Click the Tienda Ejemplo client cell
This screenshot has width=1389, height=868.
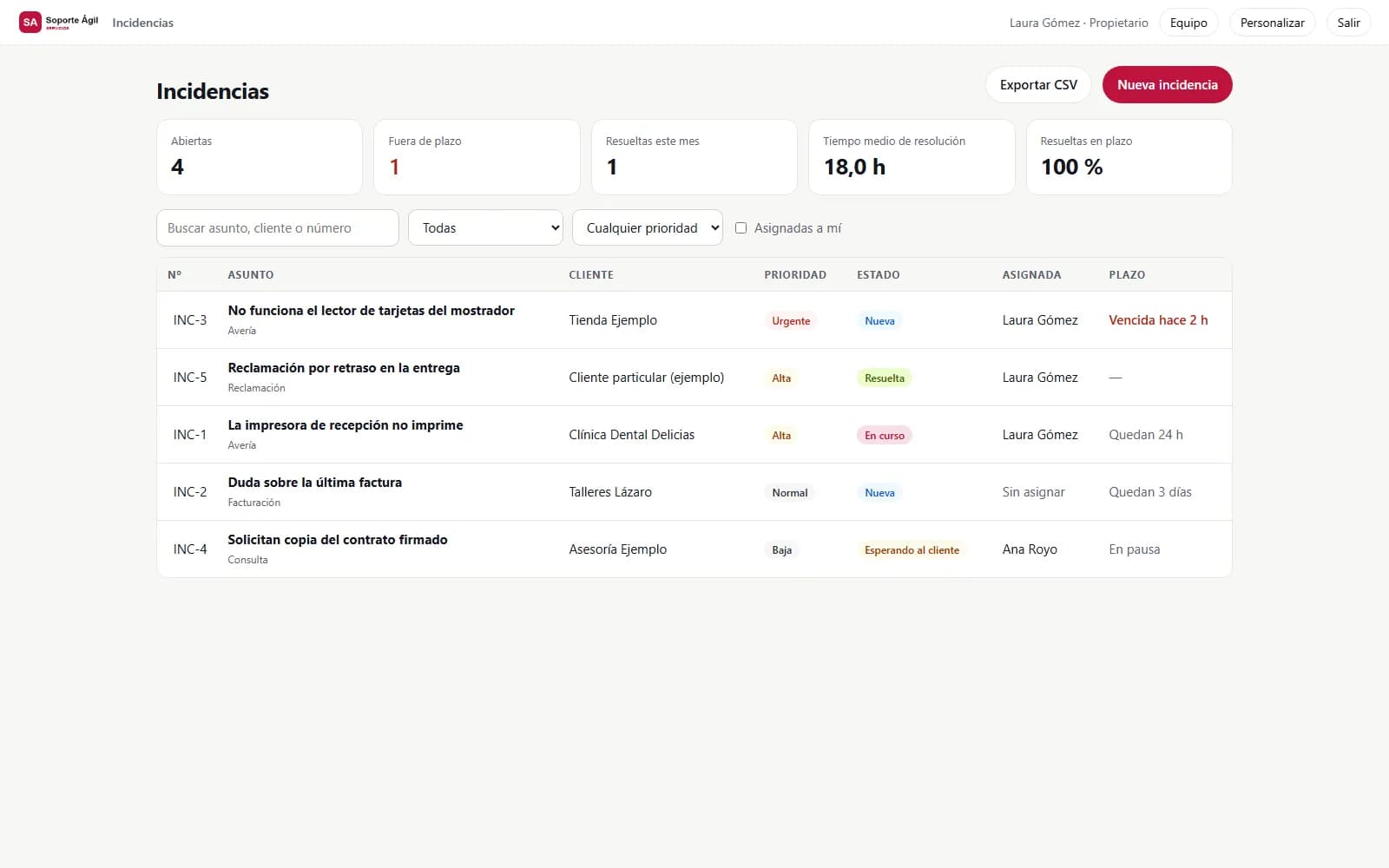(x=613, y=320)
